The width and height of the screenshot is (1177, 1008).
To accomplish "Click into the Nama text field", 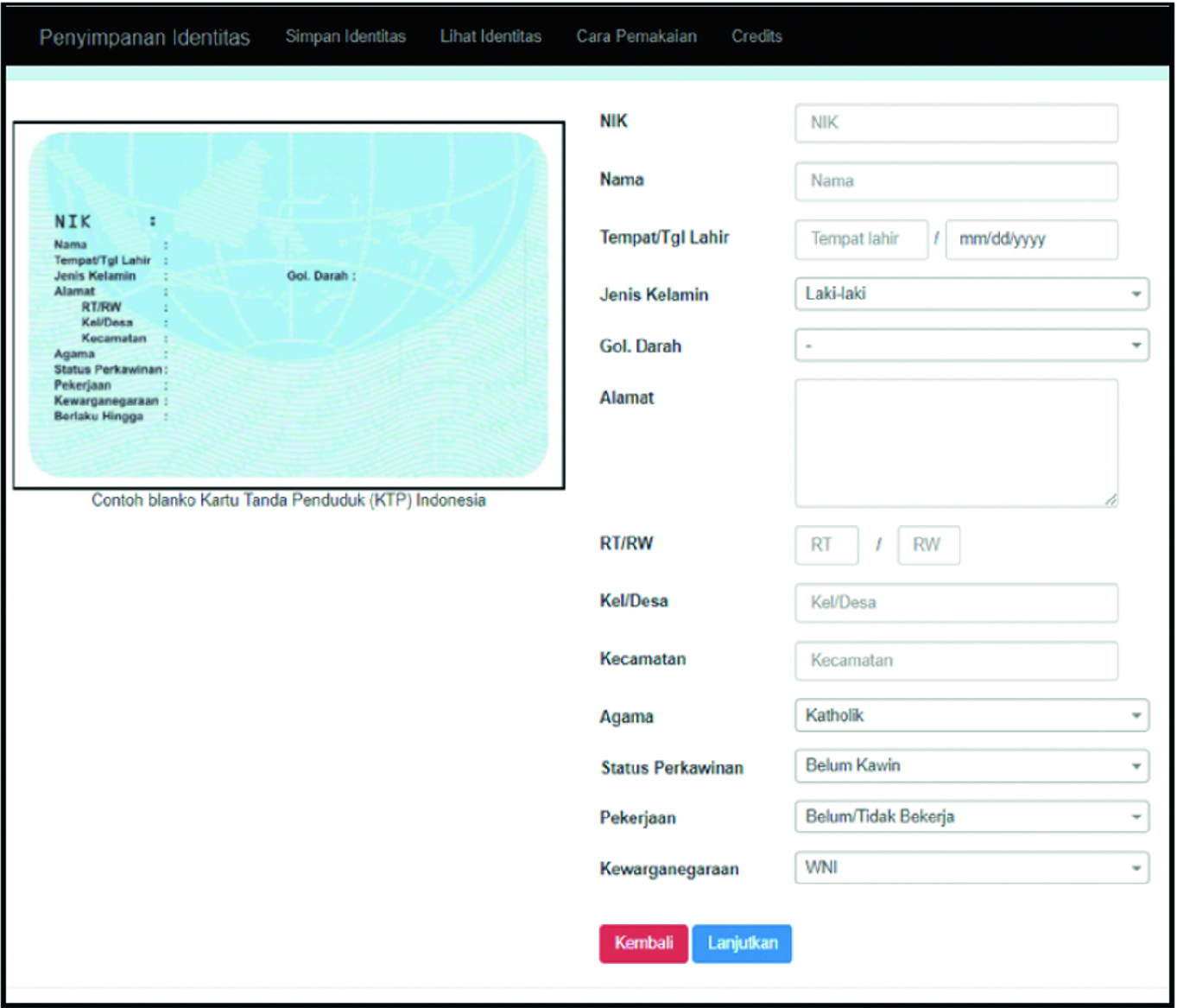I will 956,181.
